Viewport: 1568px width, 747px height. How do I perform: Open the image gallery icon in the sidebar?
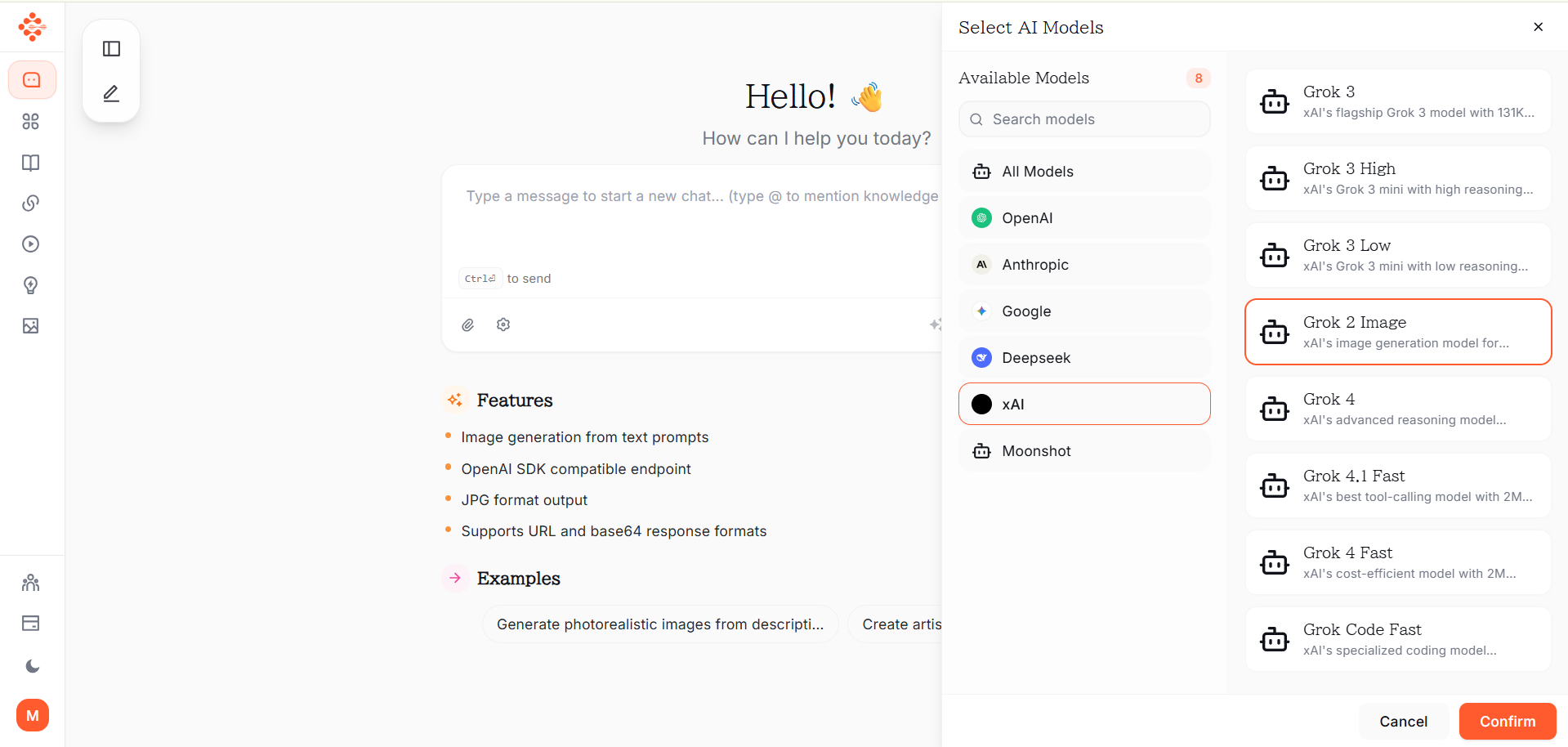pos(31,326)
